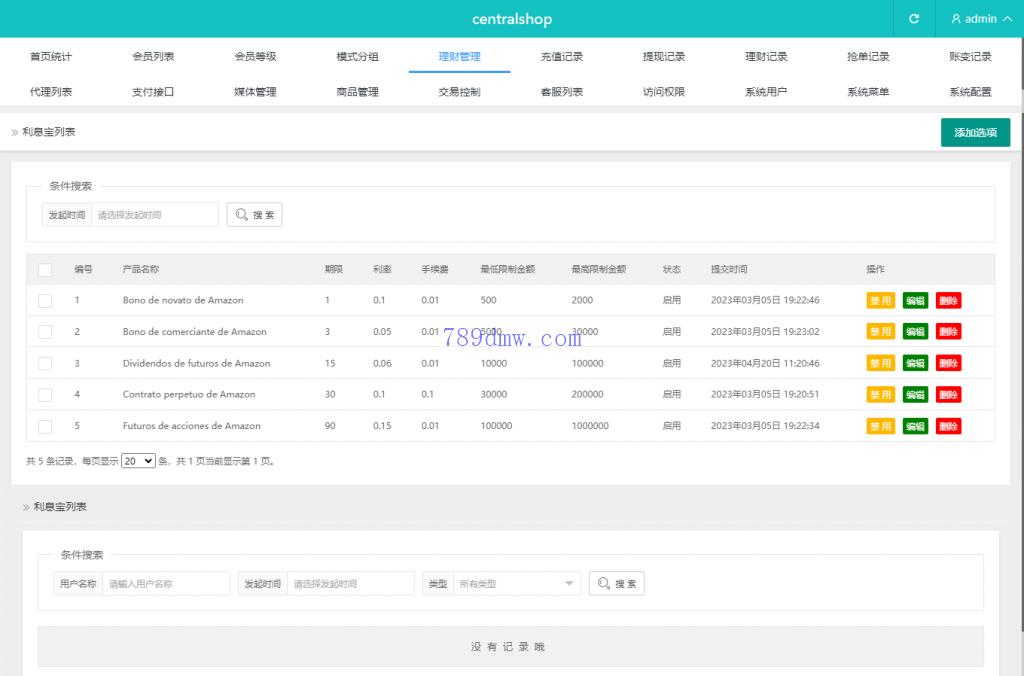Click the admin user profile icon
The image size is (1024, 676).
click(956, 19)
